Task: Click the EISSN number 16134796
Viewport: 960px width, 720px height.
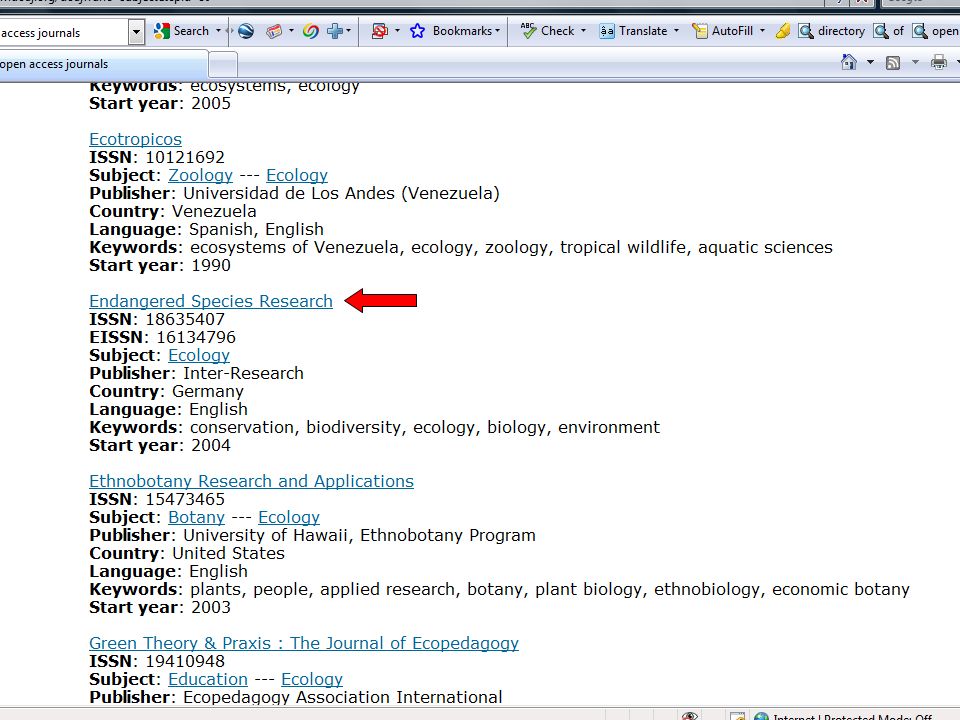Action: coord(196,337)
